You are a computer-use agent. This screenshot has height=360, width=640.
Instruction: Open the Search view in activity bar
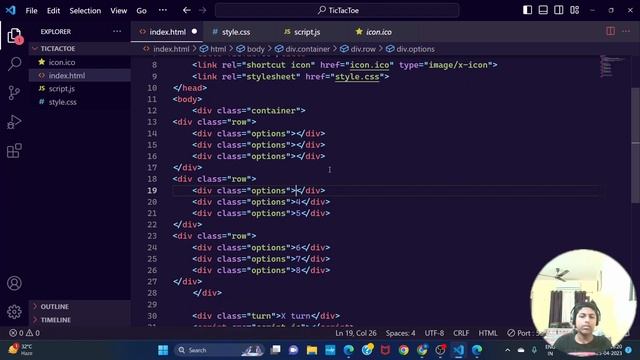(14, 64)
